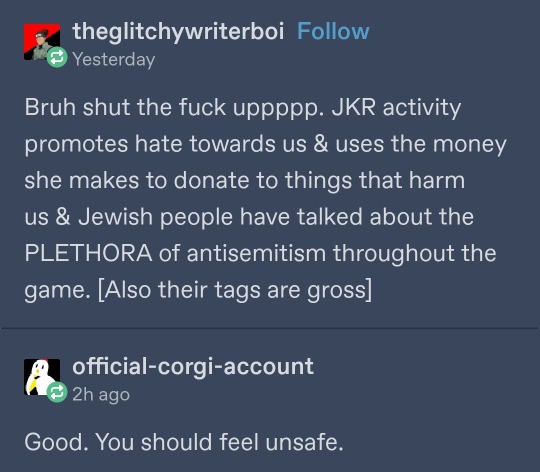Click 'uses the money' text in second line
540x472 pixels.
coord(421,144)
